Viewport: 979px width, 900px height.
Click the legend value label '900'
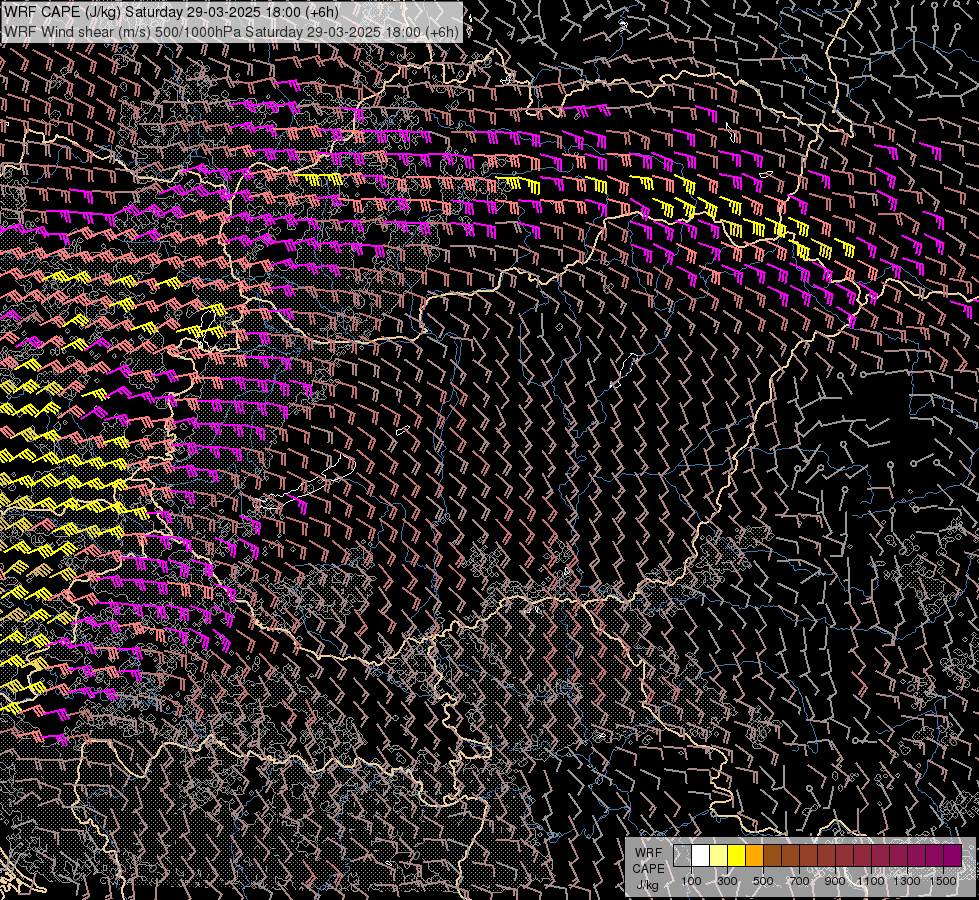coord(835,881)
